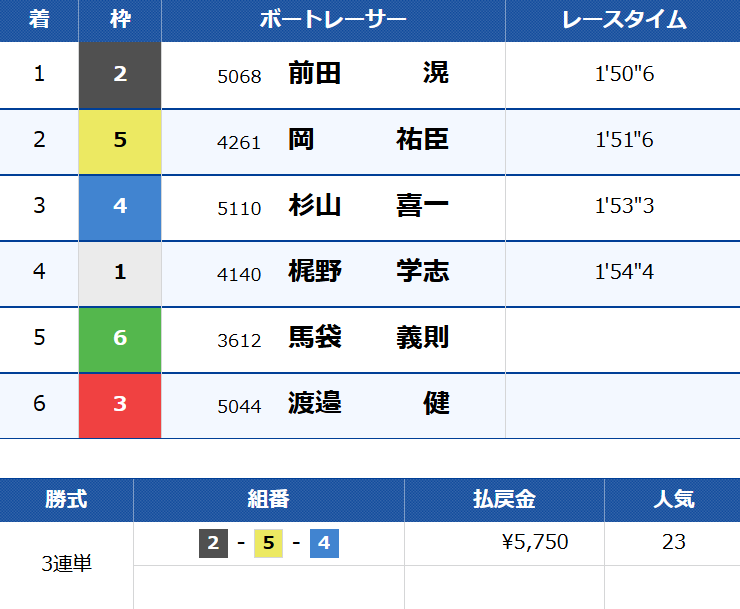
Task: Click the small black 2 combination badge
Action: (x=212, y=544)
